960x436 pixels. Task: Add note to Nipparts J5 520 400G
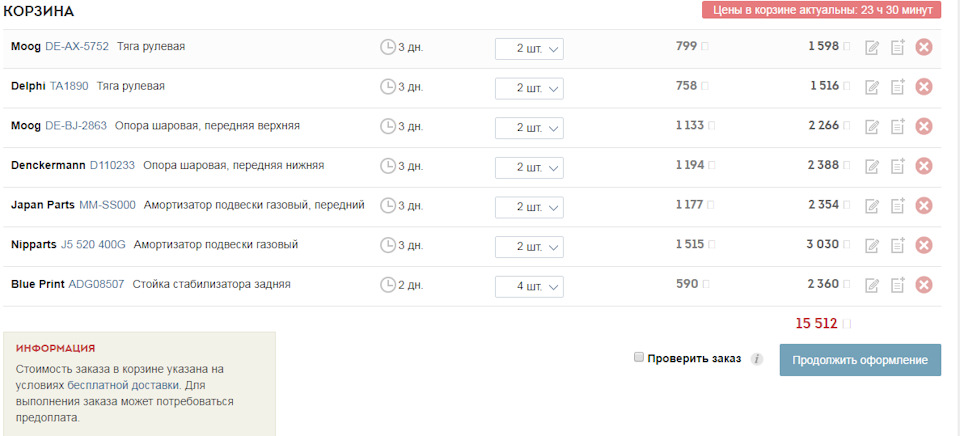coord(897,245)
